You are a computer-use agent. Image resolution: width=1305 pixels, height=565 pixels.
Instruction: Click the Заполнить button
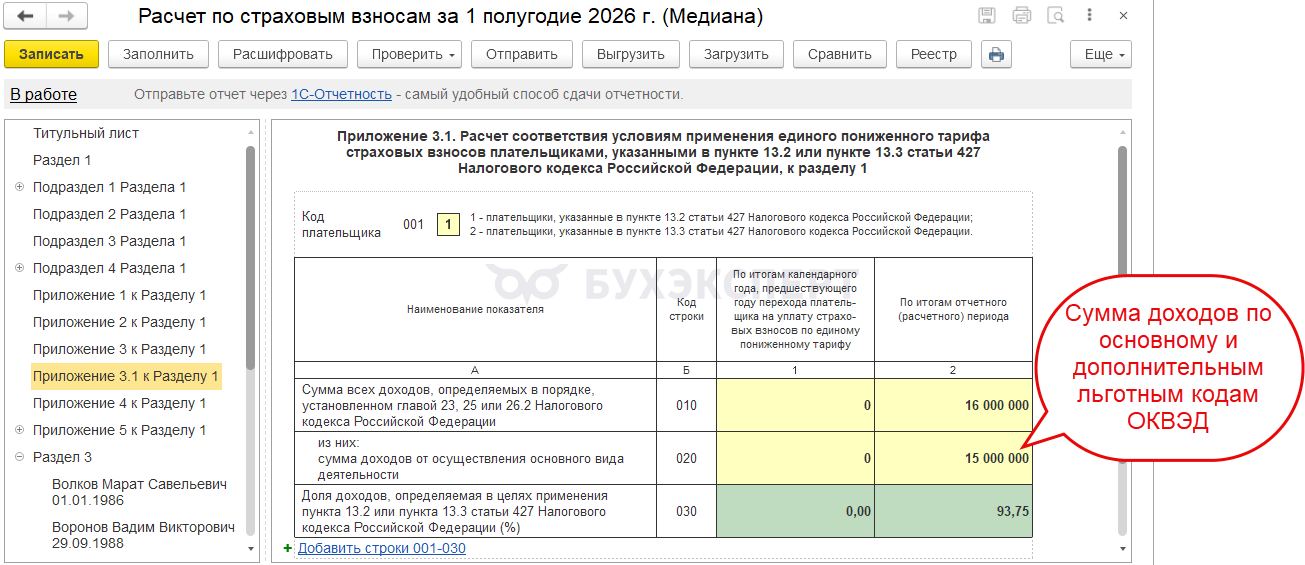point(158,54)
